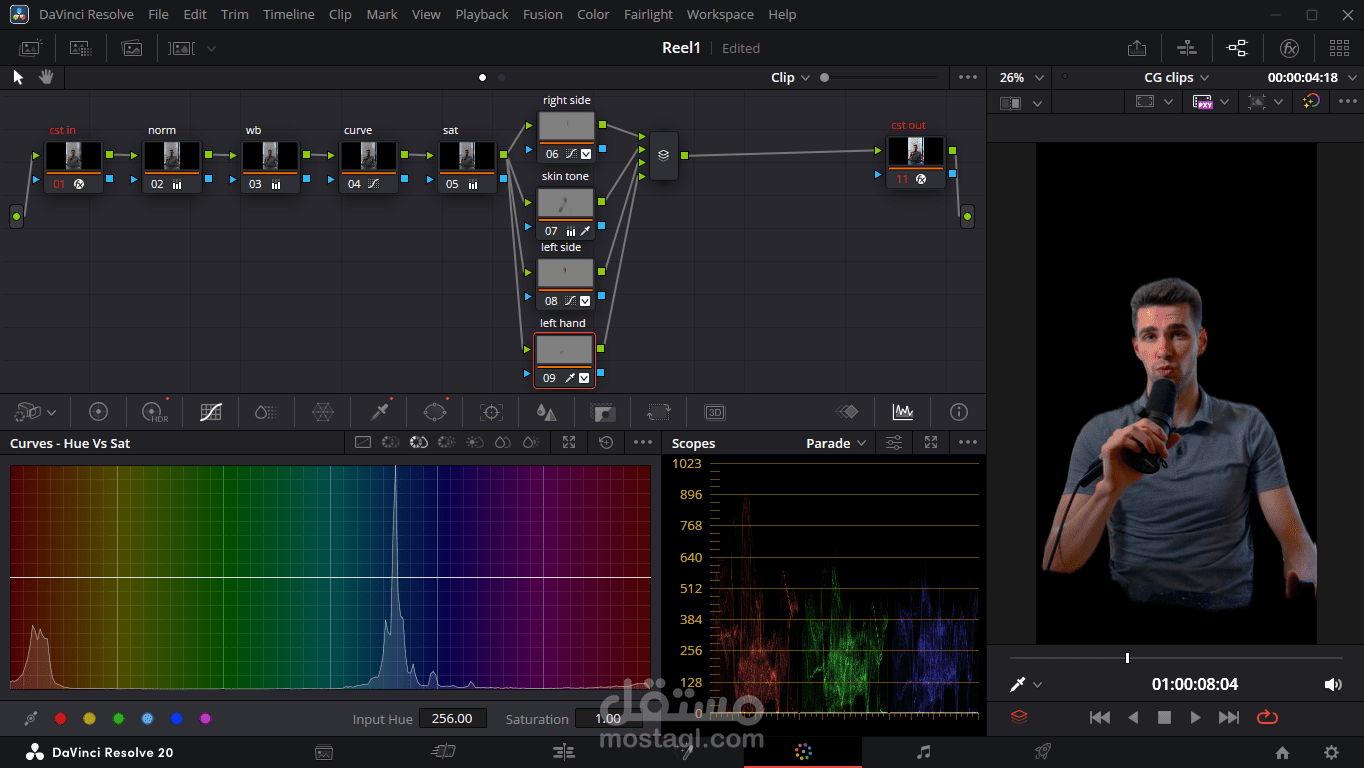Open the Color menu
Viewport: 1364px width, 768px height.
tap(593, 14)
